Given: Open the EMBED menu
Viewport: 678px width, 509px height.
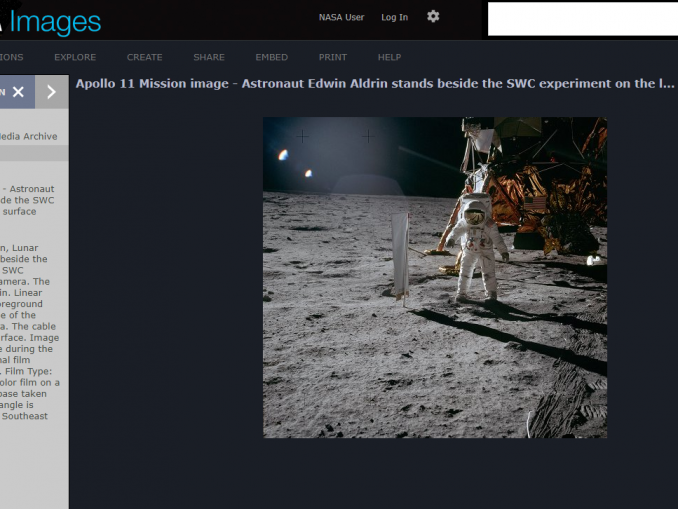Looking at the screenshot, I should click(x=272, y=57).
